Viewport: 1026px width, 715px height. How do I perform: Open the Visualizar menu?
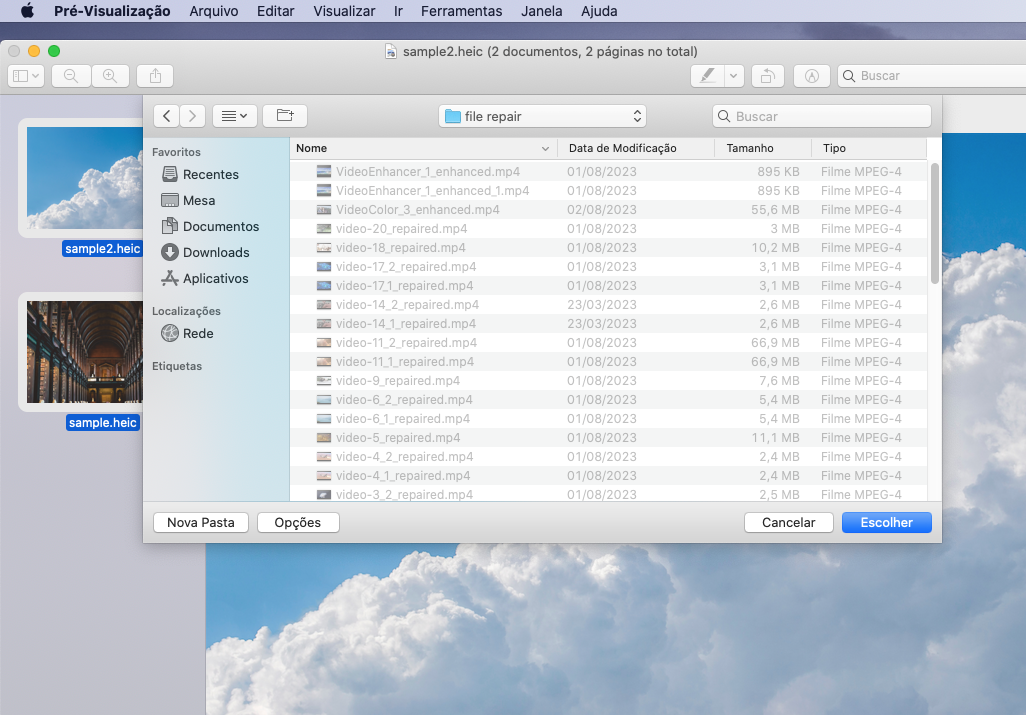coord(344,12)
